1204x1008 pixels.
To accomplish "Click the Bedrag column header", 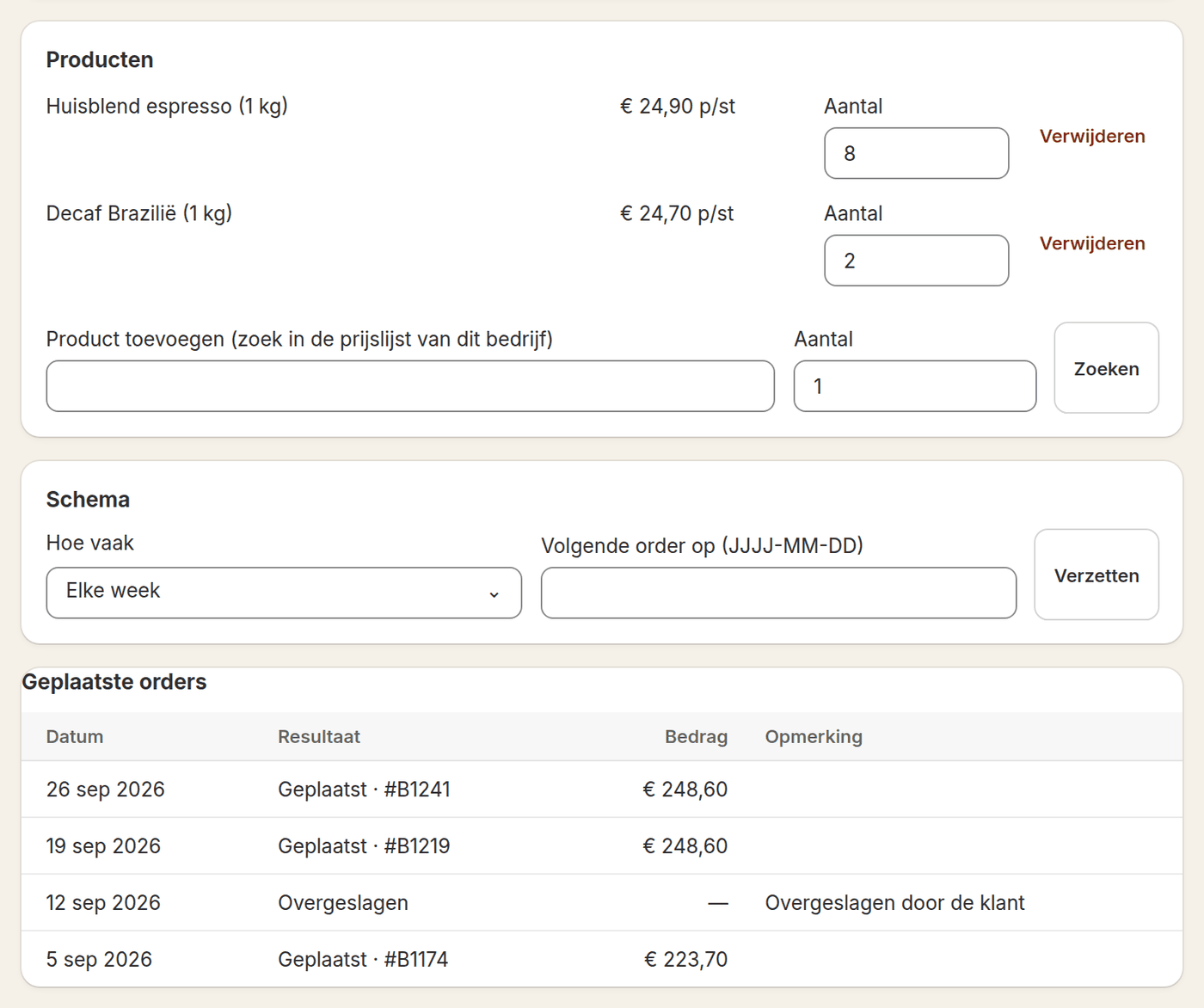I will [696, 737].
